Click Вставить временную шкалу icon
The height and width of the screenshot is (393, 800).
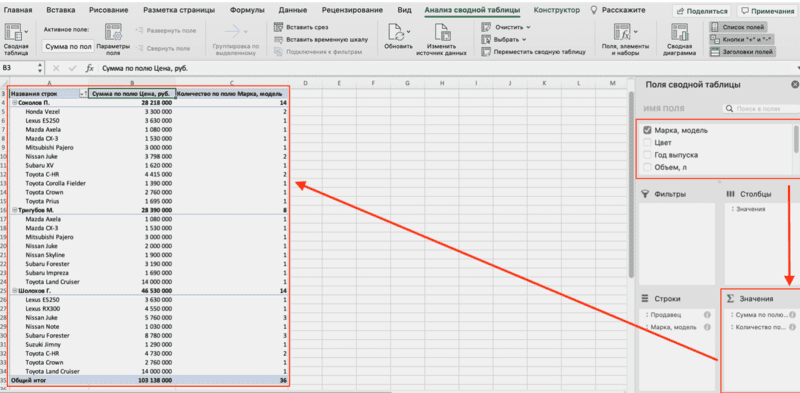(x=278, y=39)
